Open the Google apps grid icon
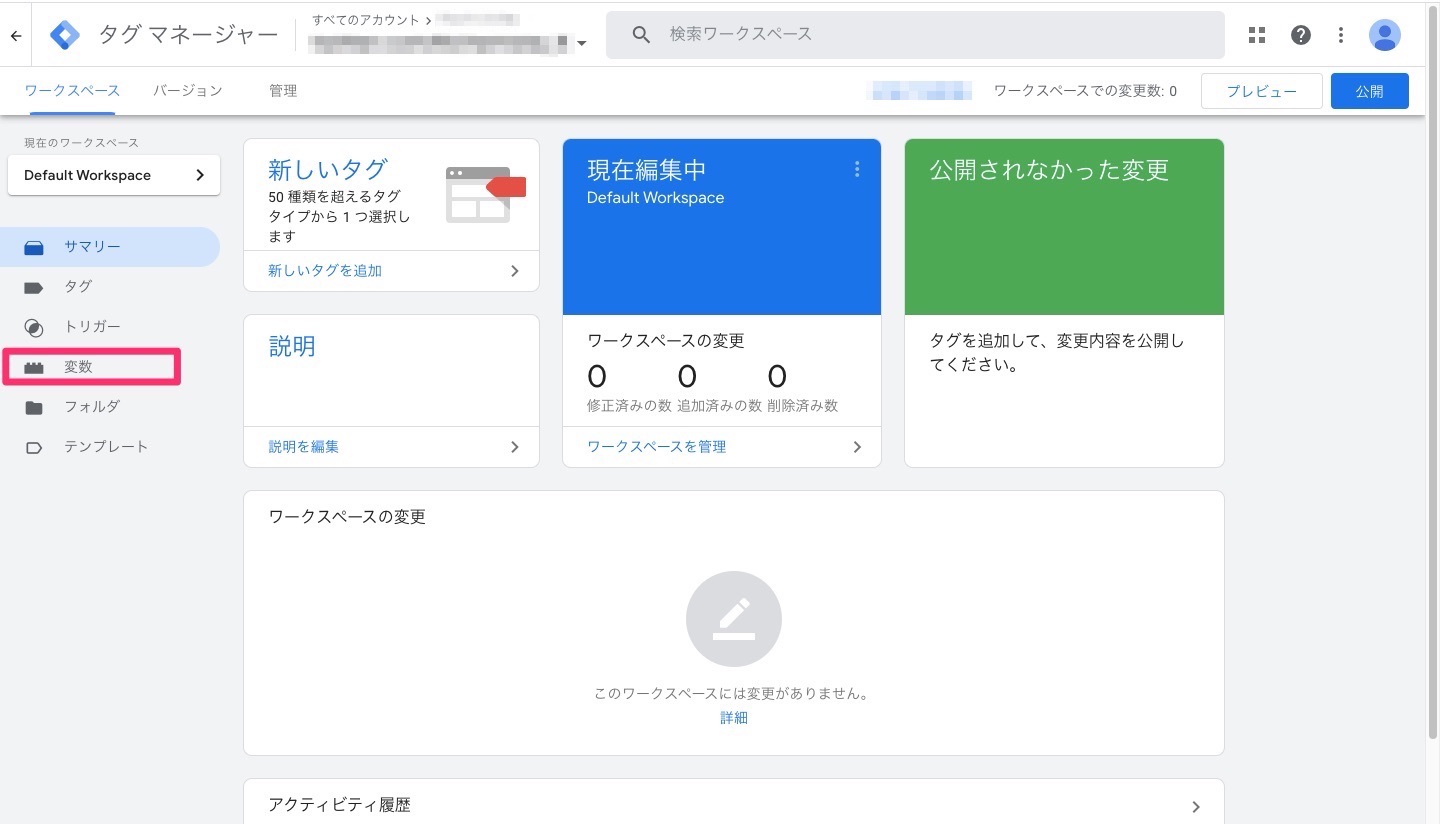 pos(1257,35)
